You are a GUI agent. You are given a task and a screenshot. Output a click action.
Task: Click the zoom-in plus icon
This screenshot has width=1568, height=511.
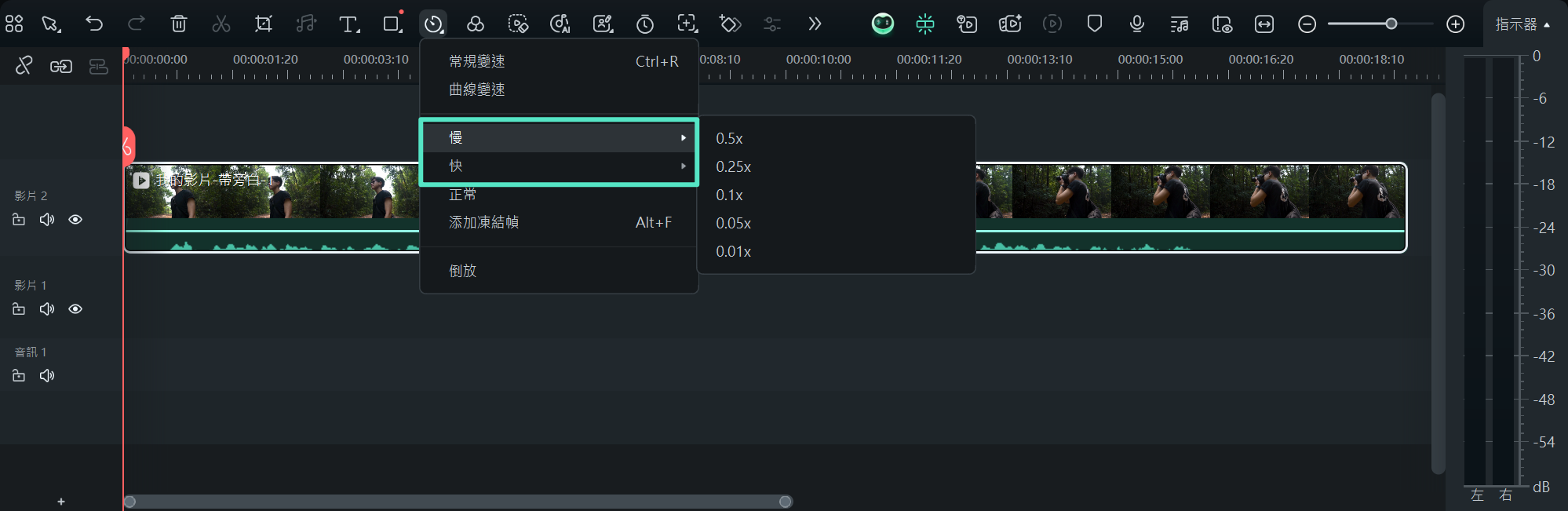click(1455, 24)
